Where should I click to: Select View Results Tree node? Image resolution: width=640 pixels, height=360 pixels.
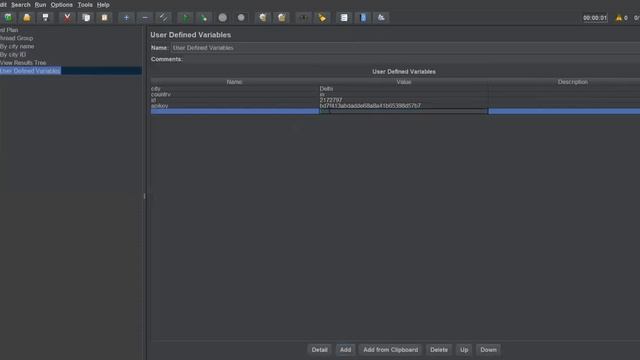pyautogui.click(x=23, y=62)
